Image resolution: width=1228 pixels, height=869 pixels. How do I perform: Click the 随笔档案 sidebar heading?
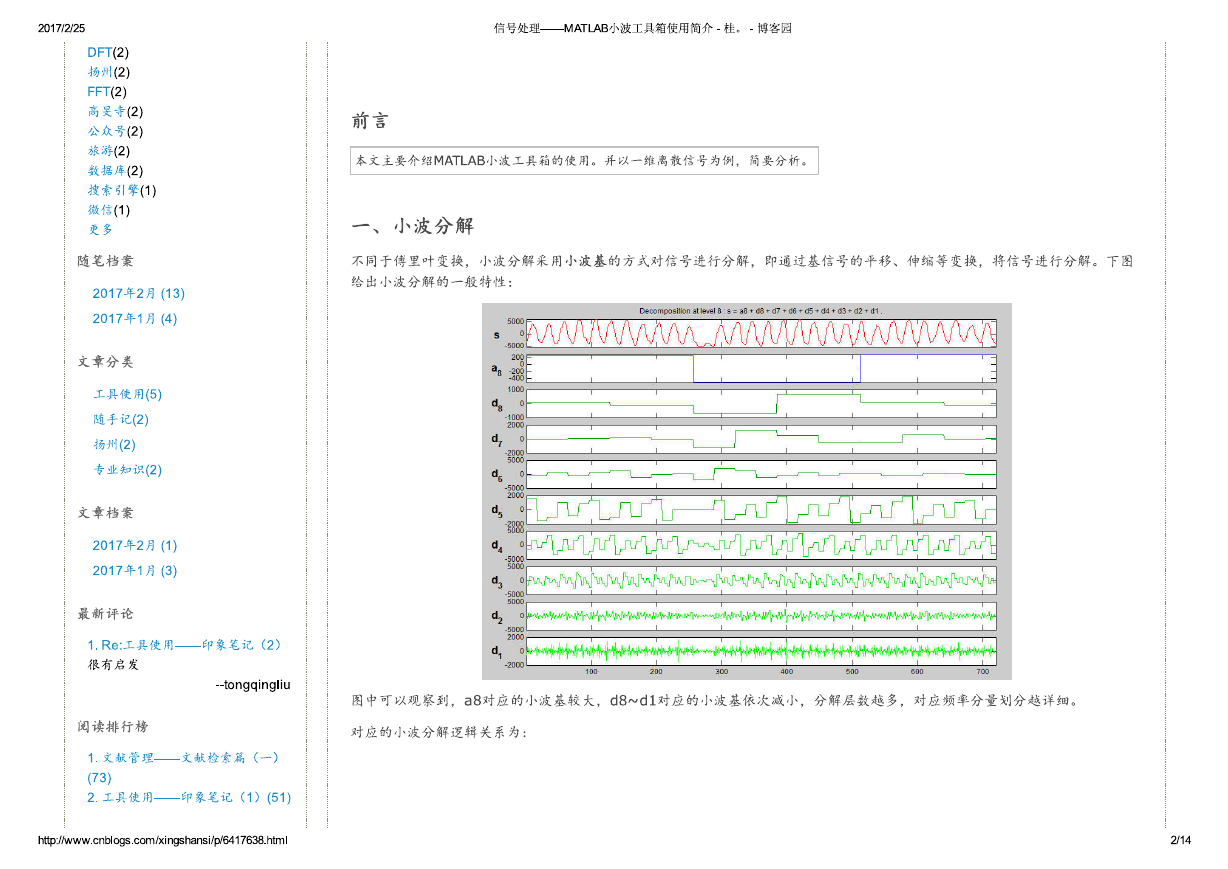(x=105, y=260)
